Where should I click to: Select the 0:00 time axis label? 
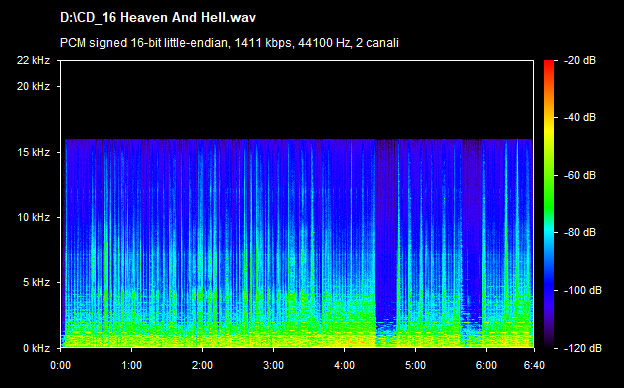click(x=60, y=365)
